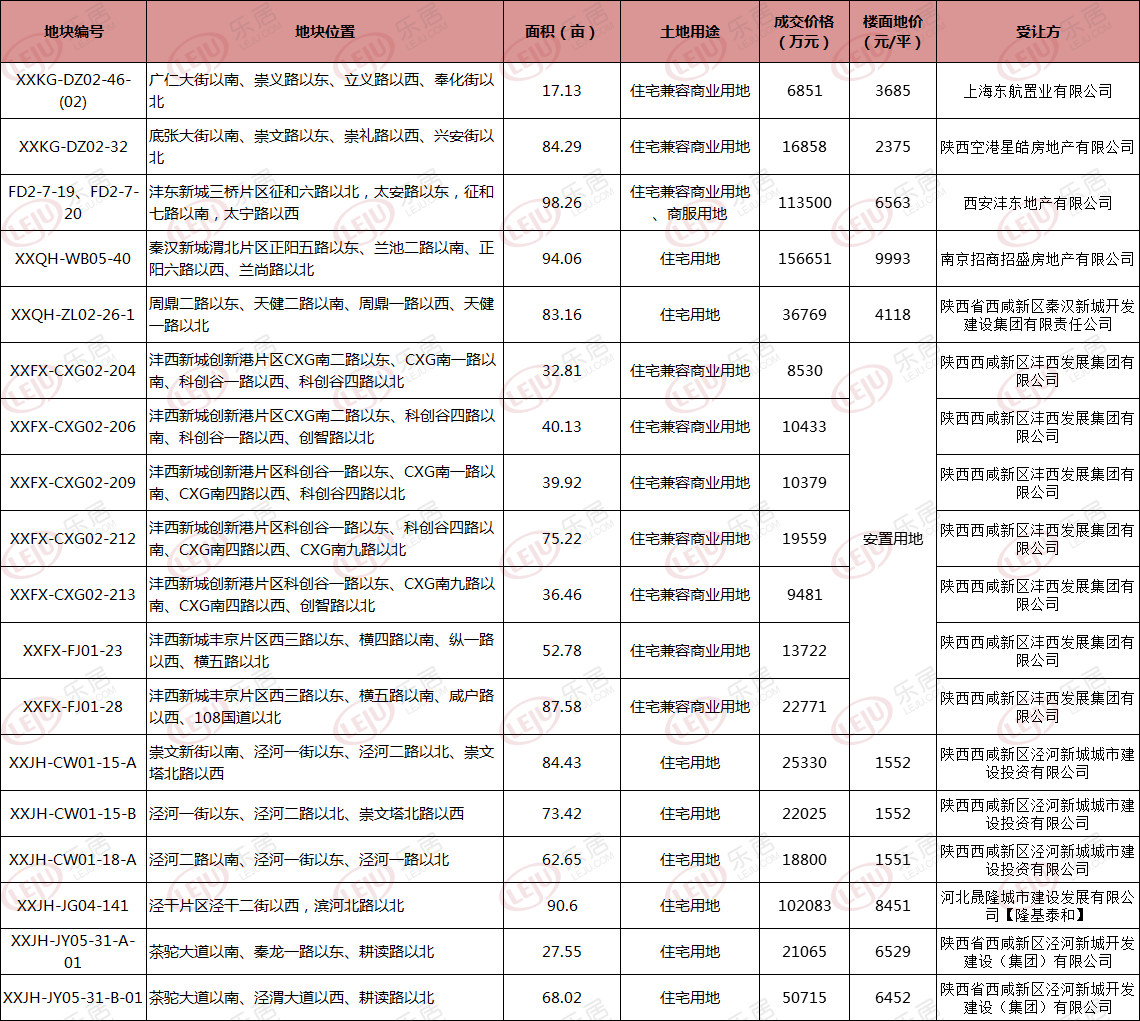The width and height of the screenshot is (1140, 1021).
Task: Select cell XXFX-FJ01-28
Action: pos(73,707)
